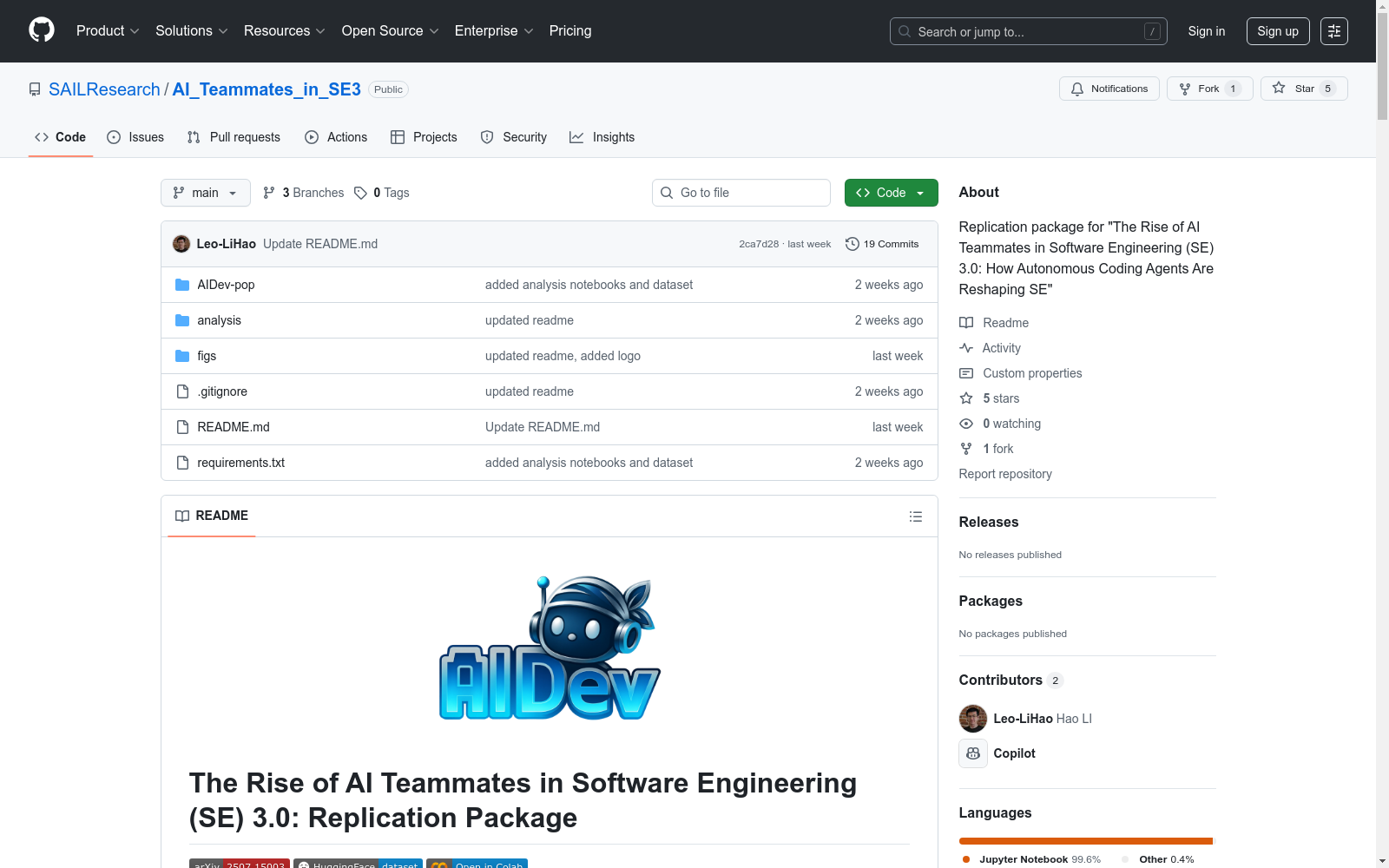1389x868 pixels.
Task: Open the AIDev-pop folder
Action: [x=226, y=285]
